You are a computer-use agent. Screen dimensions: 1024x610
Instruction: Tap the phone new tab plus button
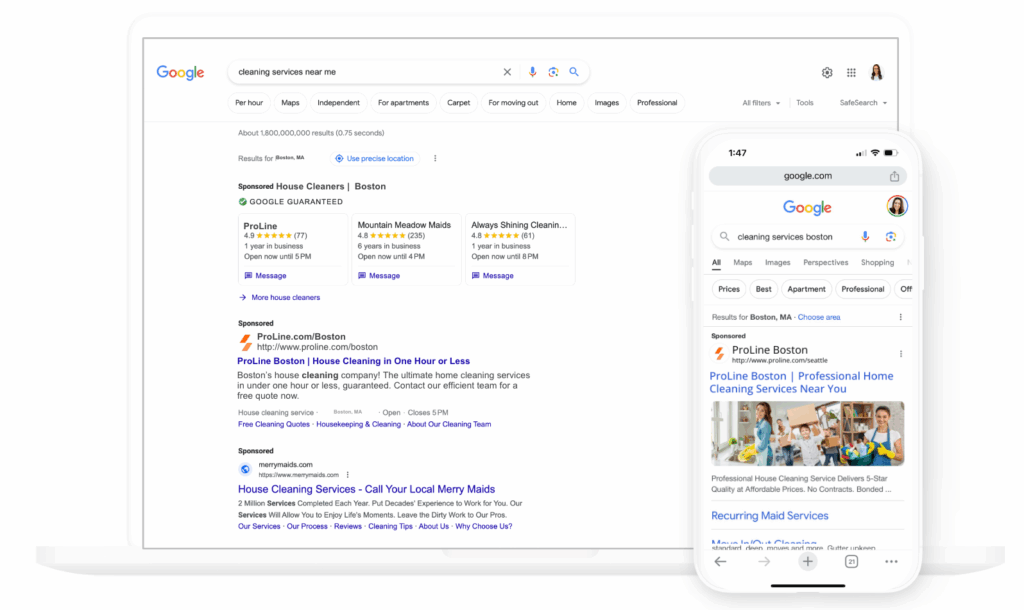tap(808, 562)
